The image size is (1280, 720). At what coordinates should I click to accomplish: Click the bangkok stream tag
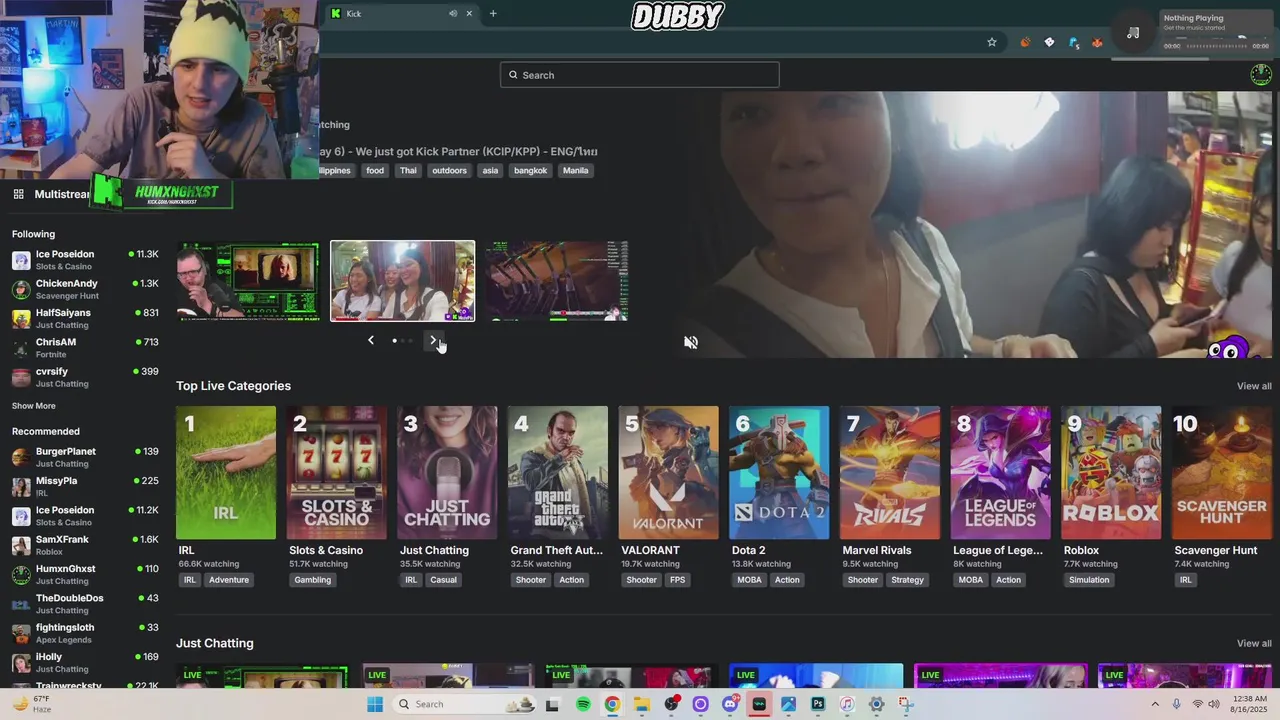(531, 170)
